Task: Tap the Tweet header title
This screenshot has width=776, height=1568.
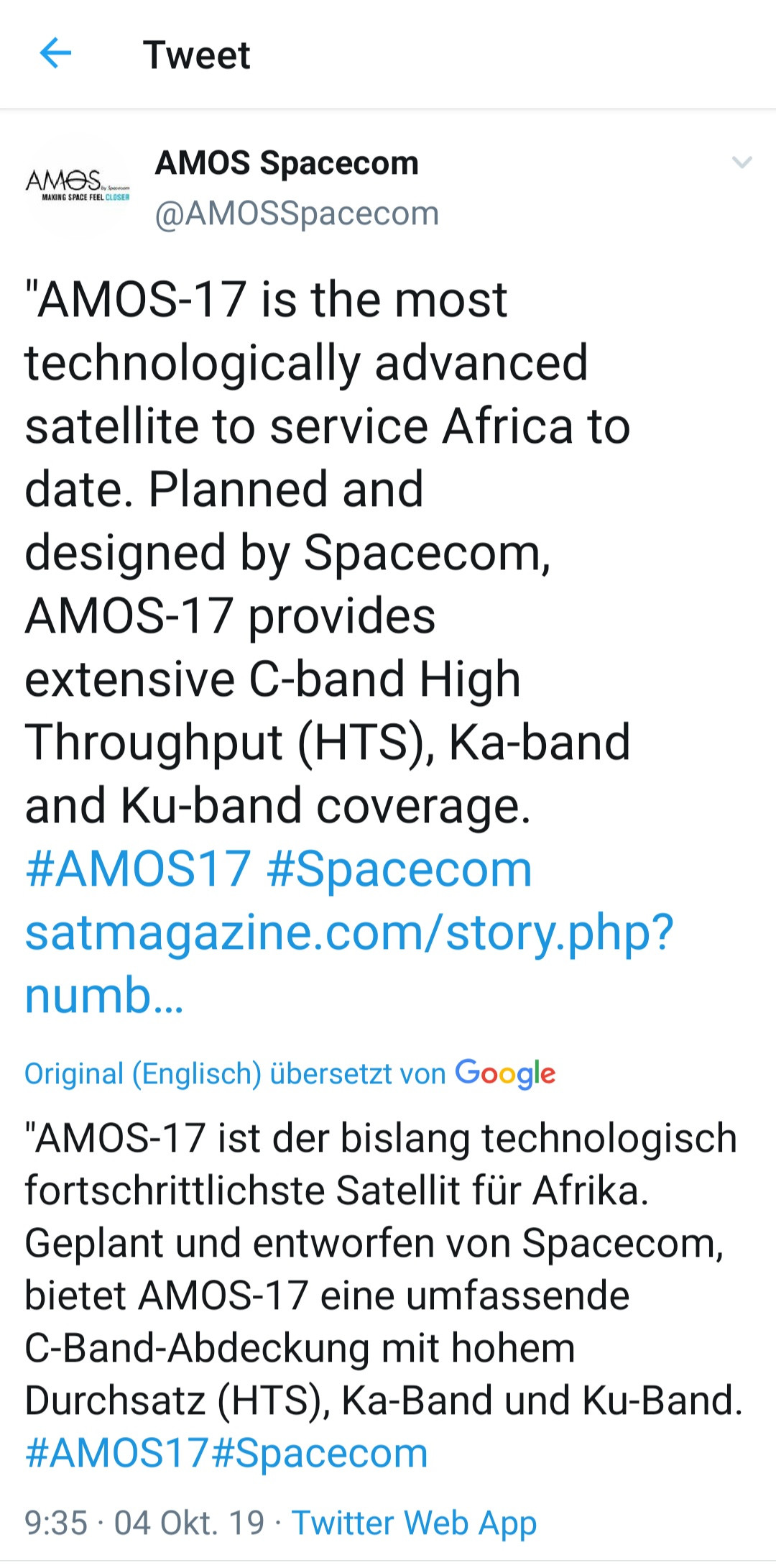Action: point(196,55)
